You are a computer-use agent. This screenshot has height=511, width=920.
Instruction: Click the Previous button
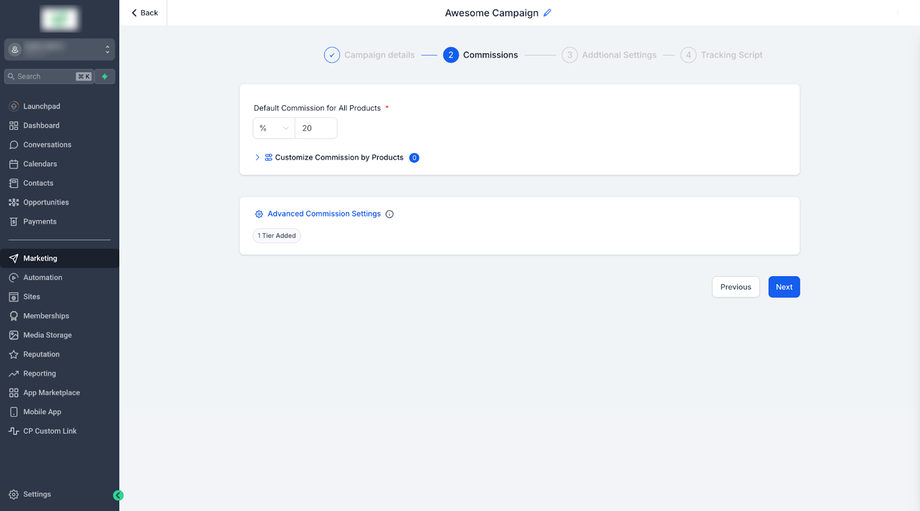click(x=736, y=287)
